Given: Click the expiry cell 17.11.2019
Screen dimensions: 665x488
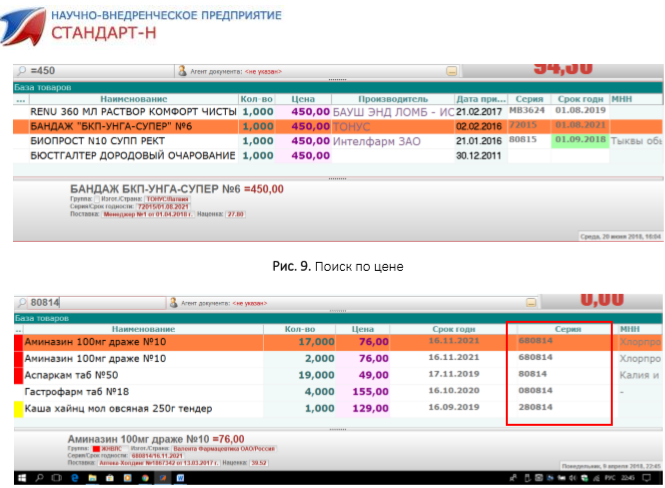Looking at the screenshot, I should tap(454, 374).
